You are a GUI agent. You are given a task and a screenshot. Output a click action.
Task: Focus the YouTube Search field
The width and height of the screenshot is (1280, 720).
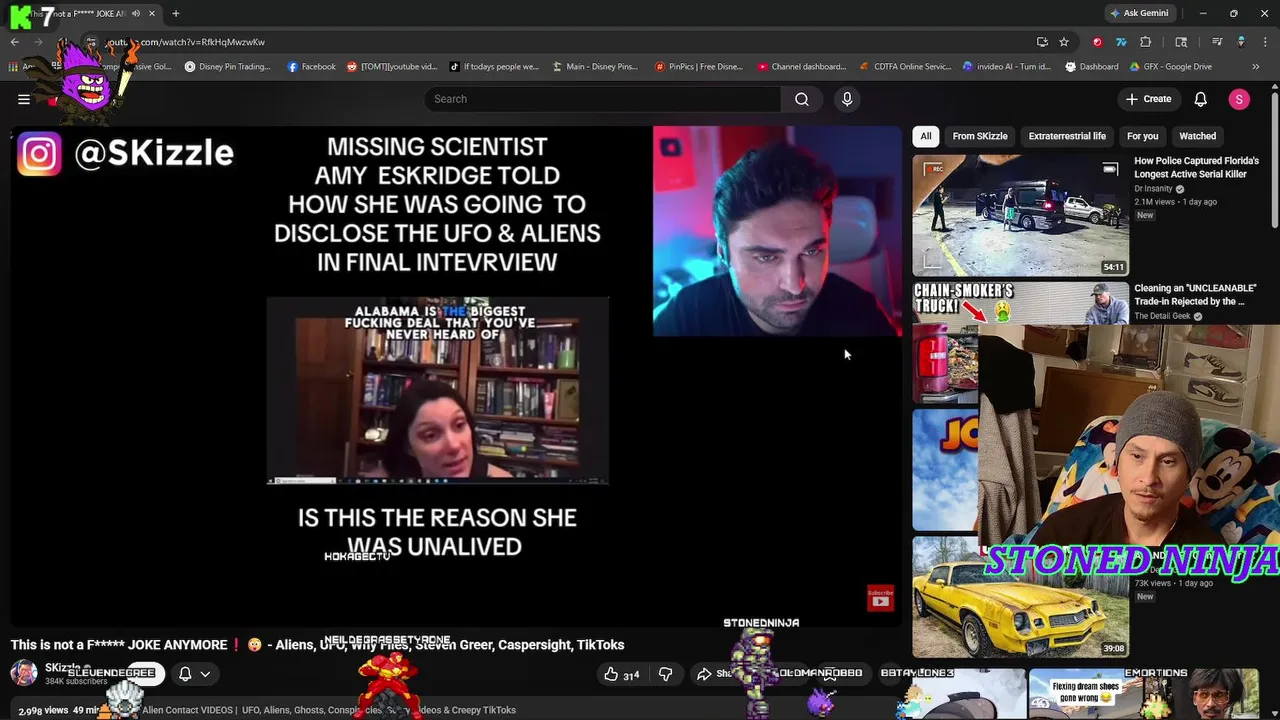(x=604, y=99)
